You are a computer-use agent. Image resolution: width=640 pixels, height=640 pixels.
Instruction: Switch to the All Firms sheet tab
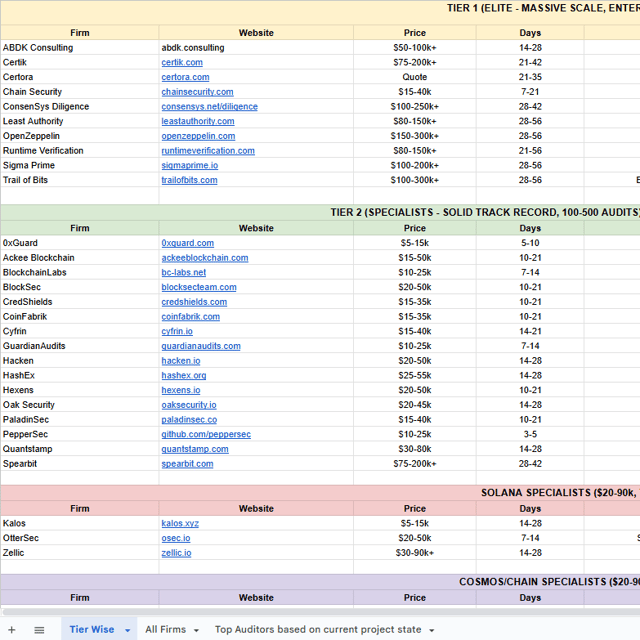[x=165, y=630]
